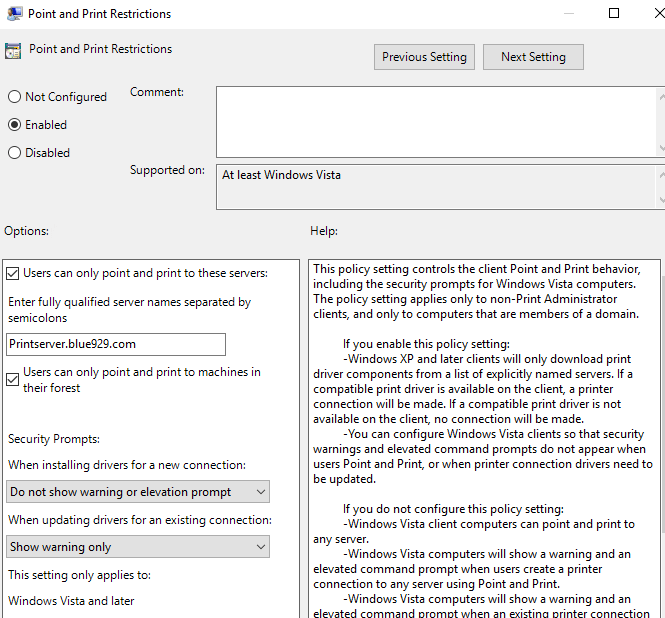
Task: Click the Comment box scroll down arrow
Action: (x=660, y=148)
